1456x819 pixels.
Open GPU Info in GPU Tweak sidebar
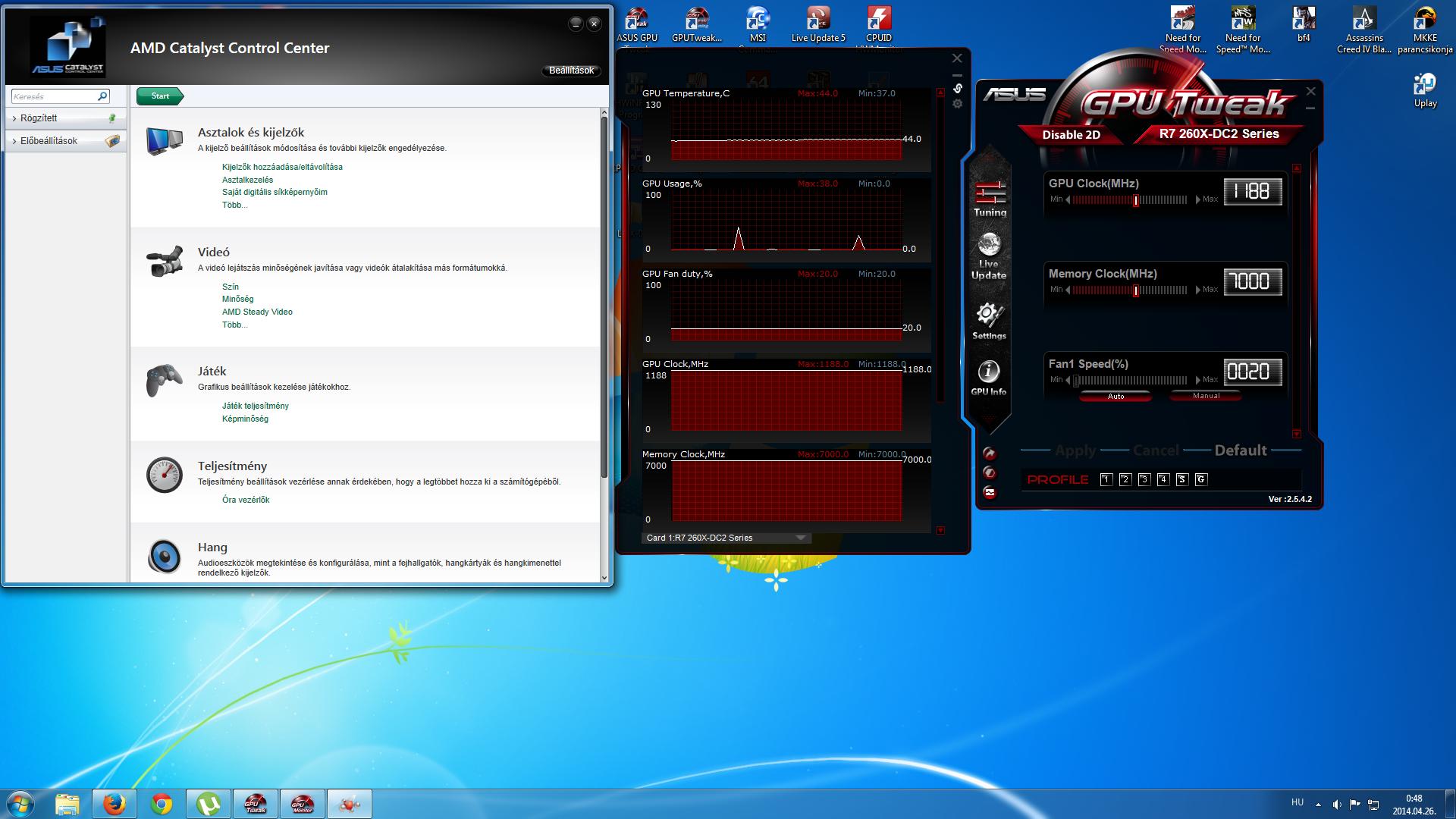coord(988,378)
